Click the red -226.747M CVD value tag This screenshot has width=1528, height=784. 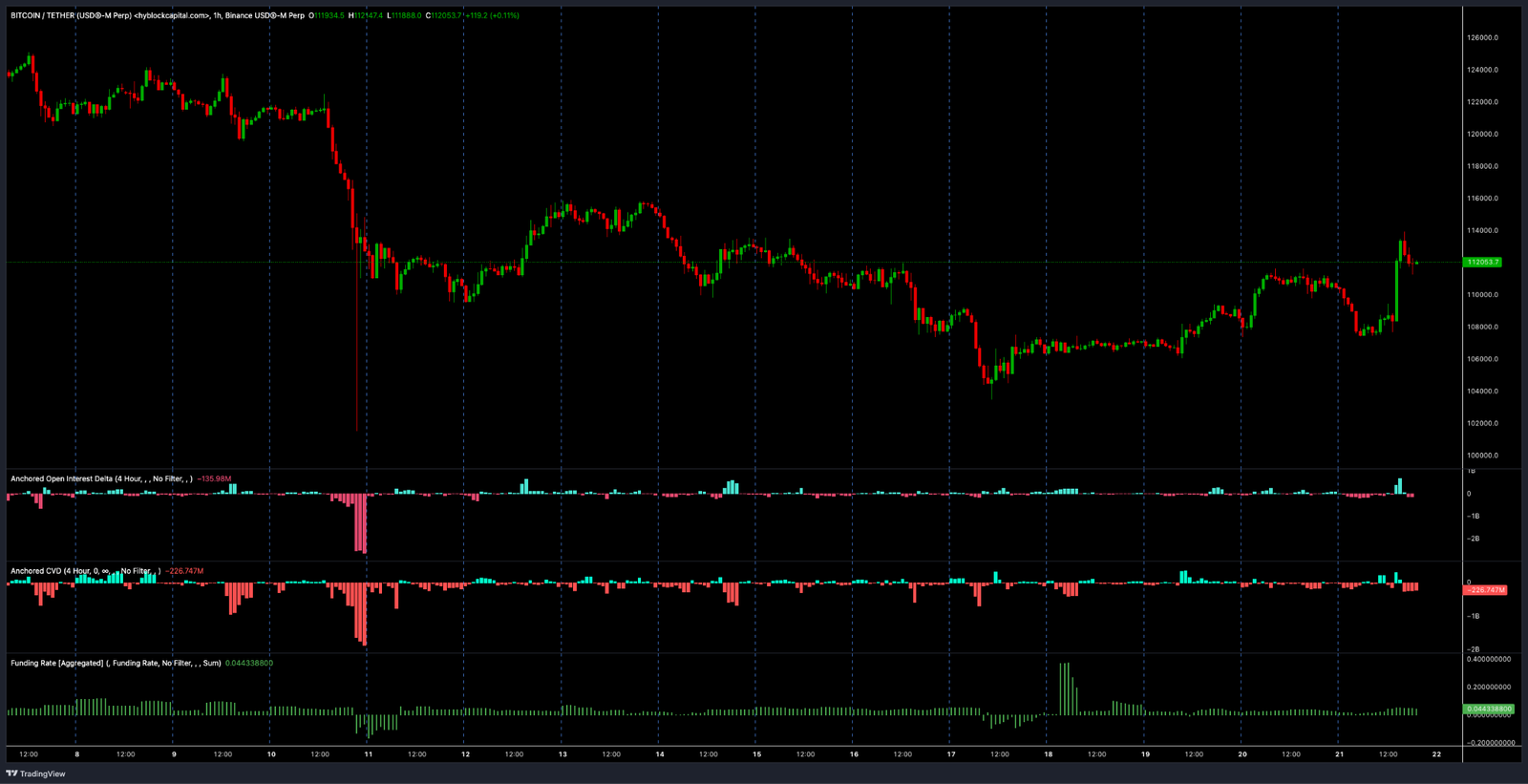coord(1485,590)
